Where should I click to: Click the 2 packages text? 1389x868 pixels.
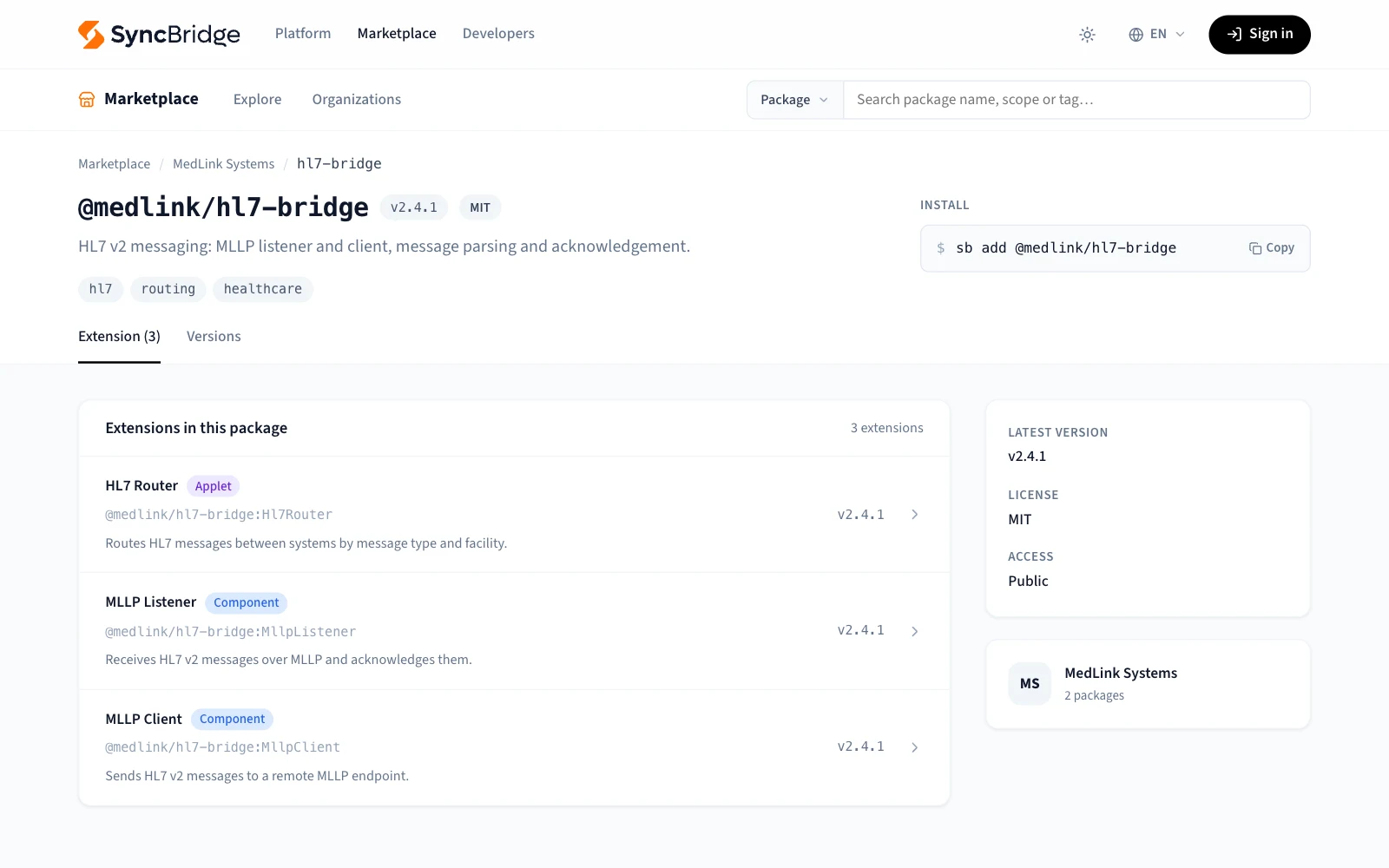point(1094,695)
